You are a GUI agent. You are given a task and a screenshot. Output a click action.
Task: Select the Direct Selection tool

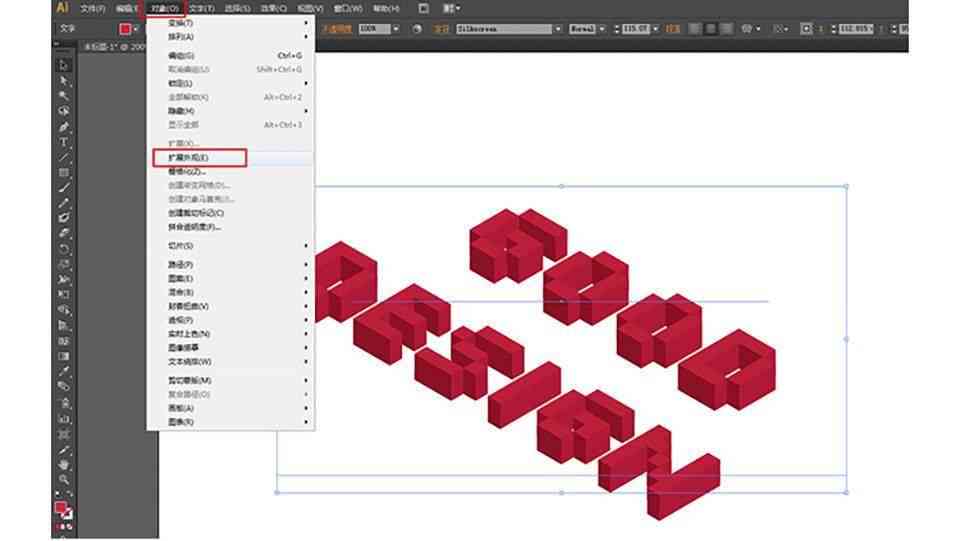64,81
